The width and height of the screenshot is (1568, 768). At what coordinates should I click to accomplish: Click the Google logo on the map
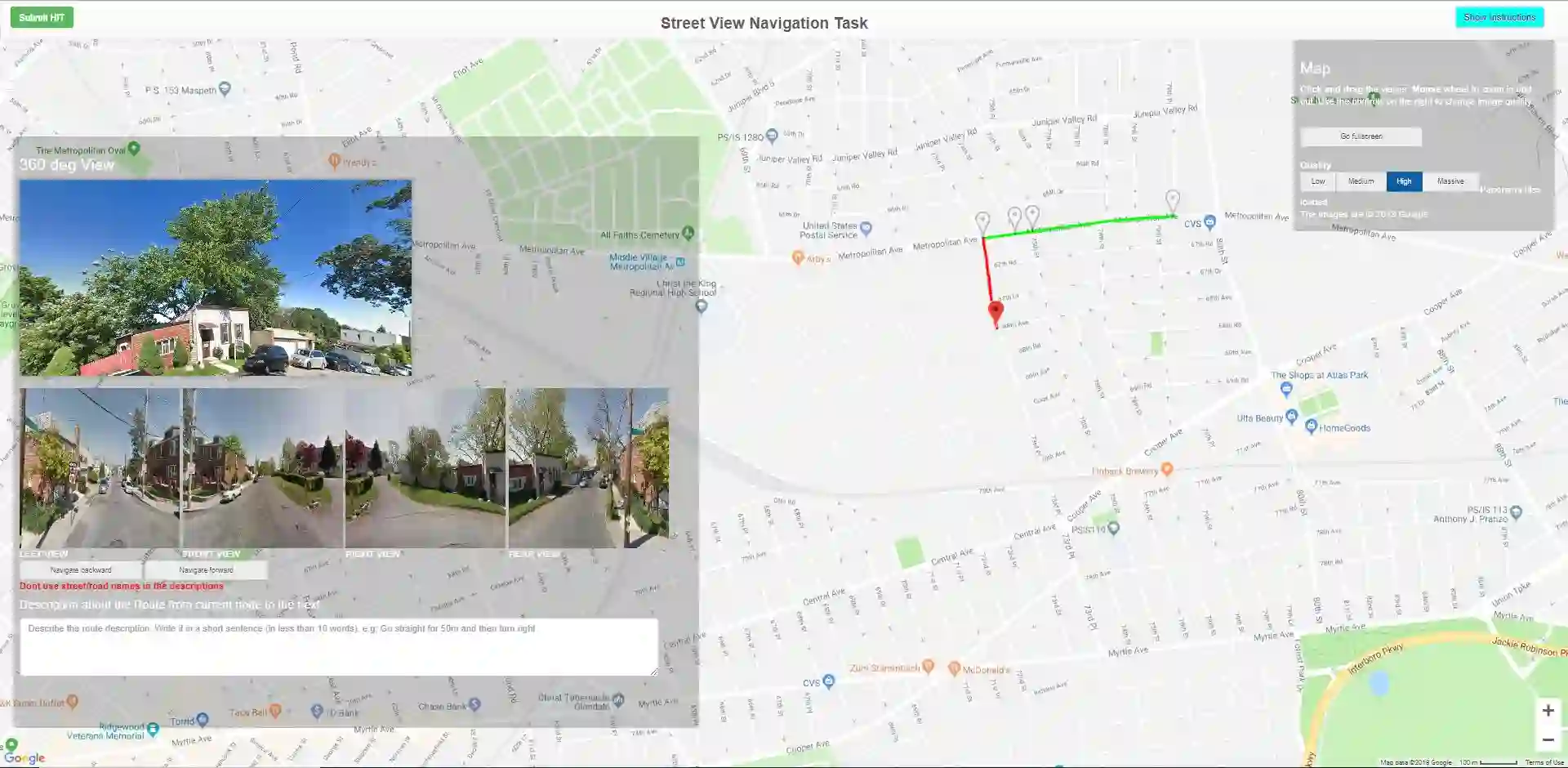[x=24, y=758]
